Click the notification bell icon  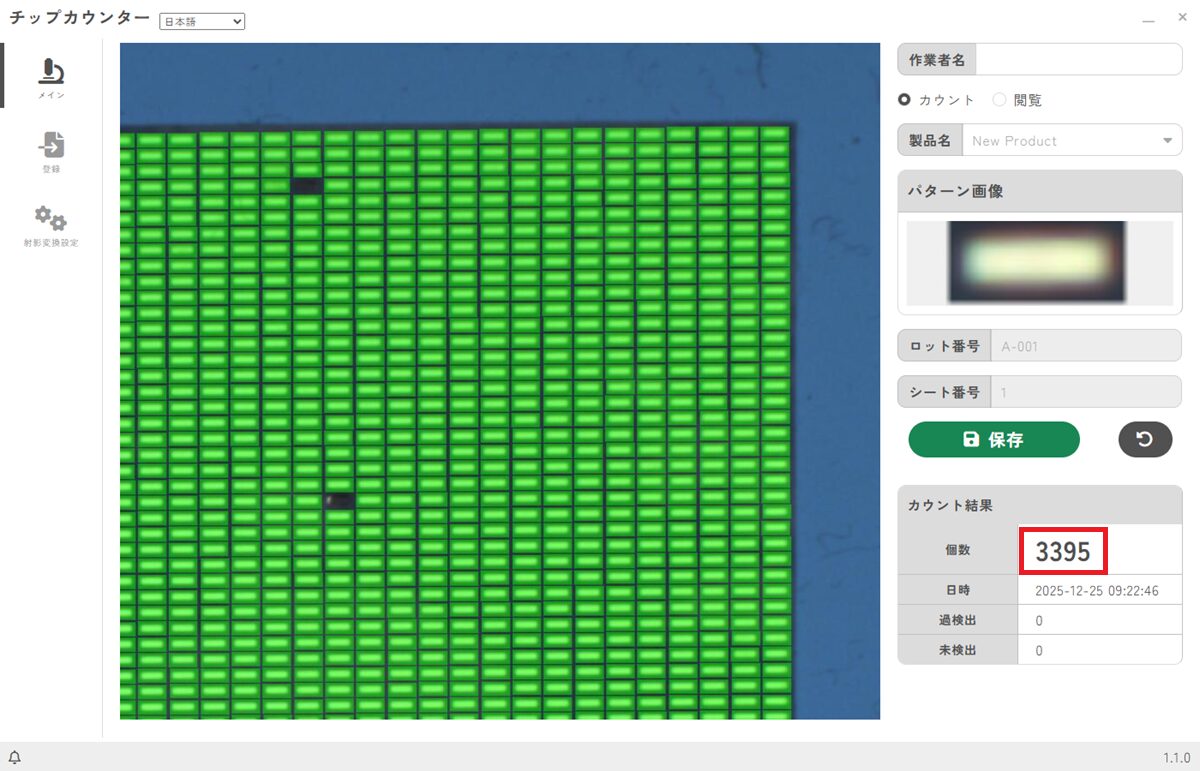pos(15,757)
